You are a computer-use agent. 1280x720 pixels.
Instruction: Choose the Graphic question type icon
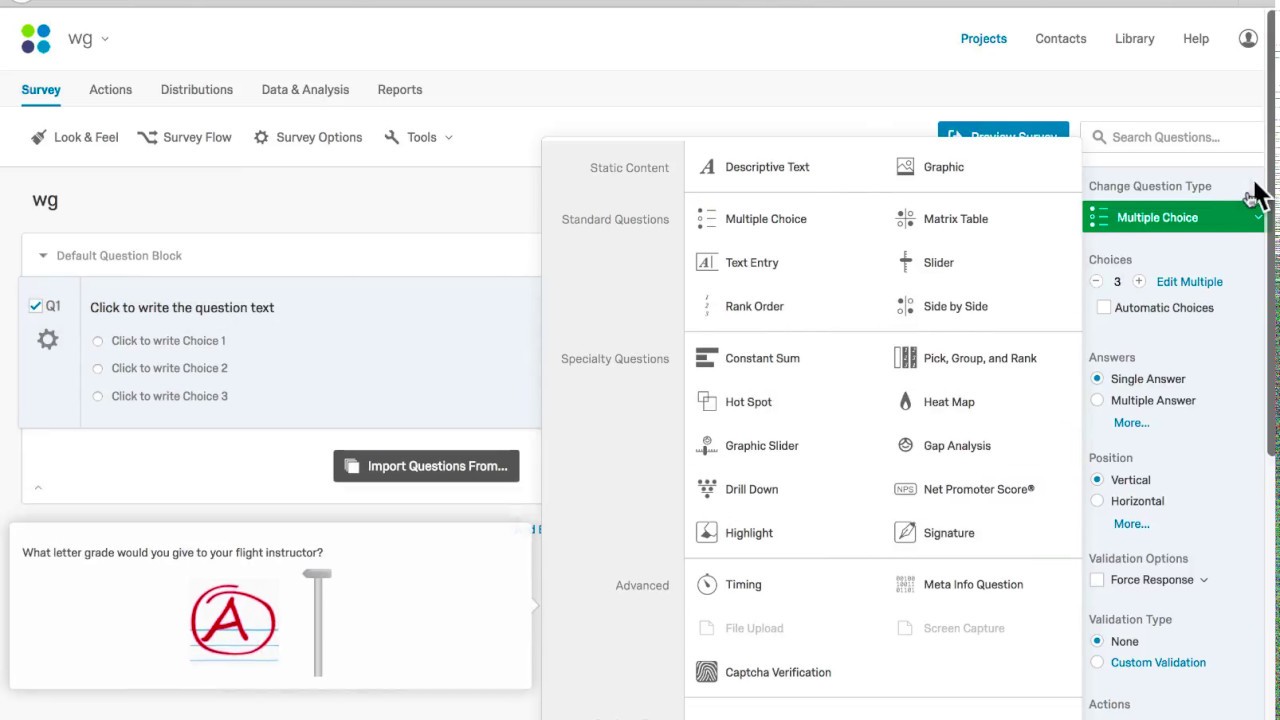point(905,167)
